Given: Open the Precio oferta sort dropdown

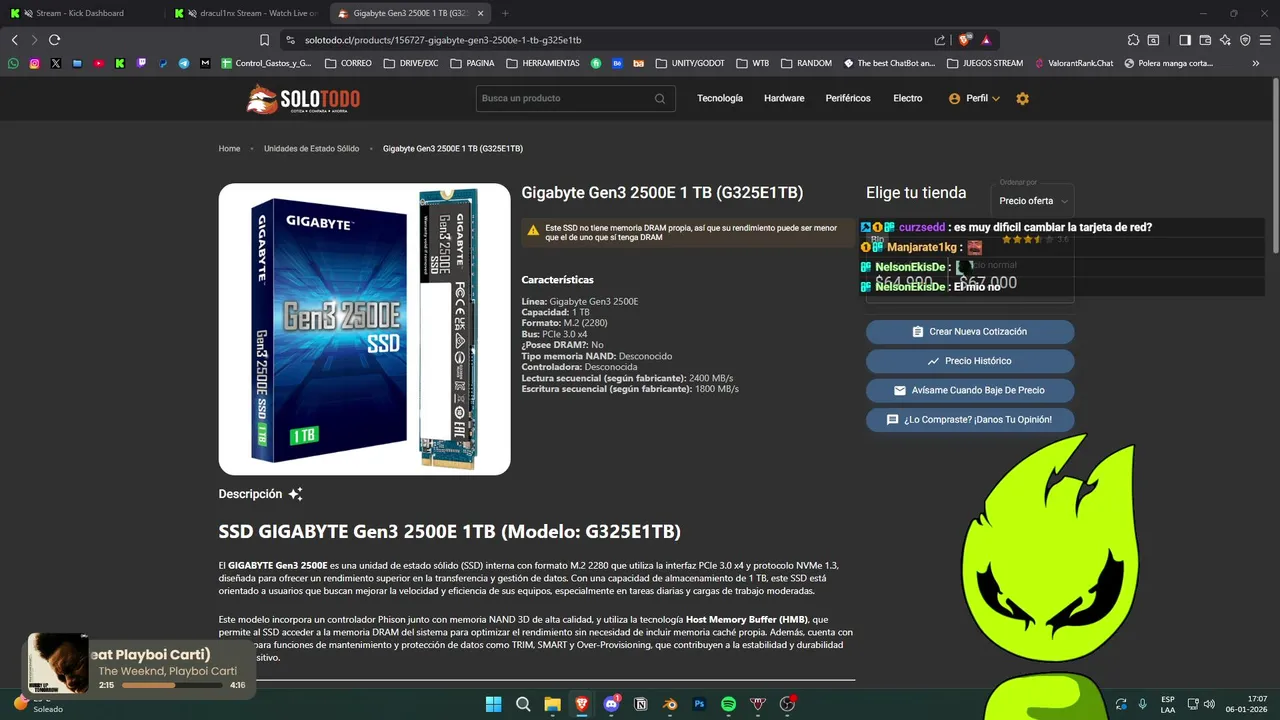Looking at the screenshot, I should pyautogui.click(x=1033, y=201).
